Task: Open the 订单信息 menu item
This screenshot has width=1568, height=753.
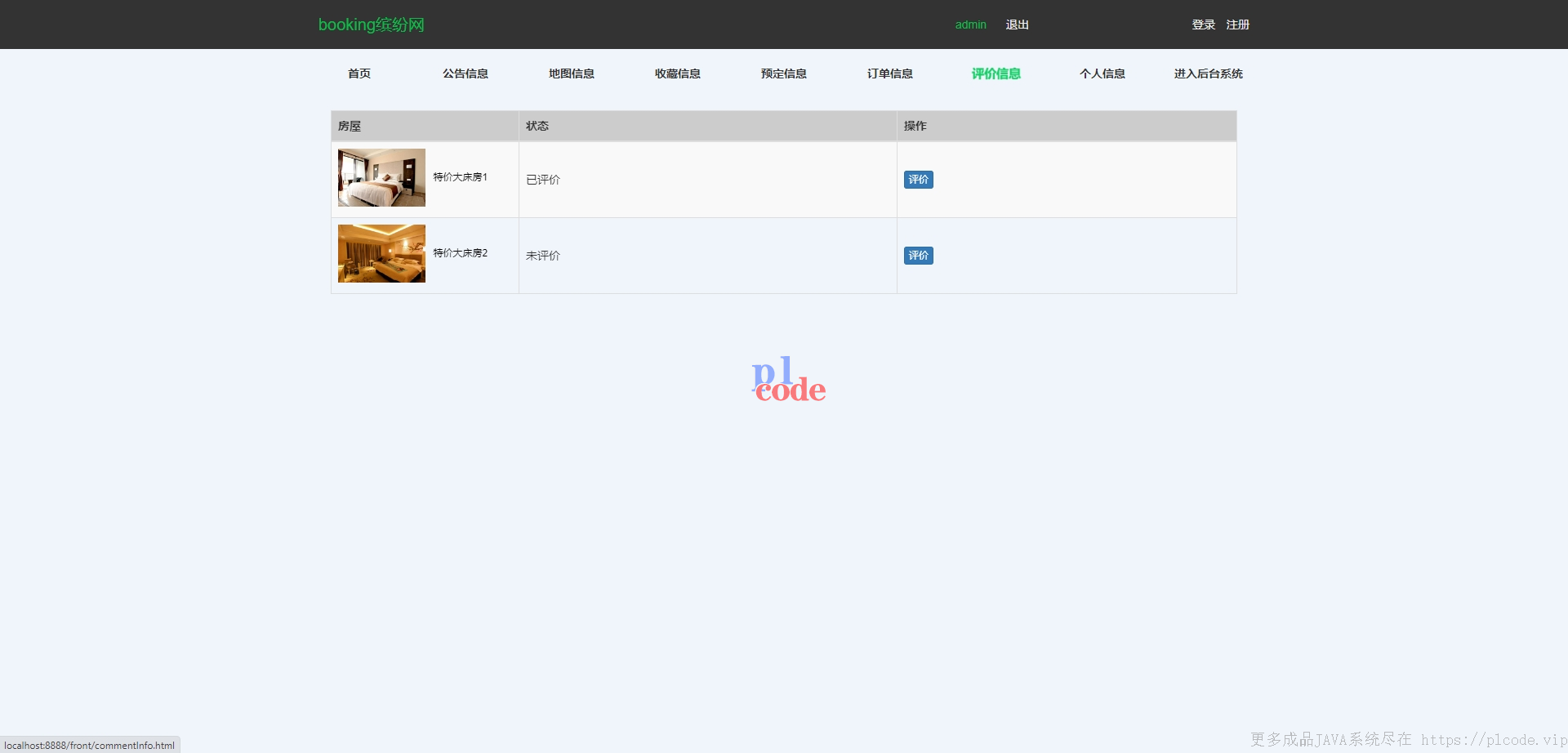Action: (x=890, y=74)
